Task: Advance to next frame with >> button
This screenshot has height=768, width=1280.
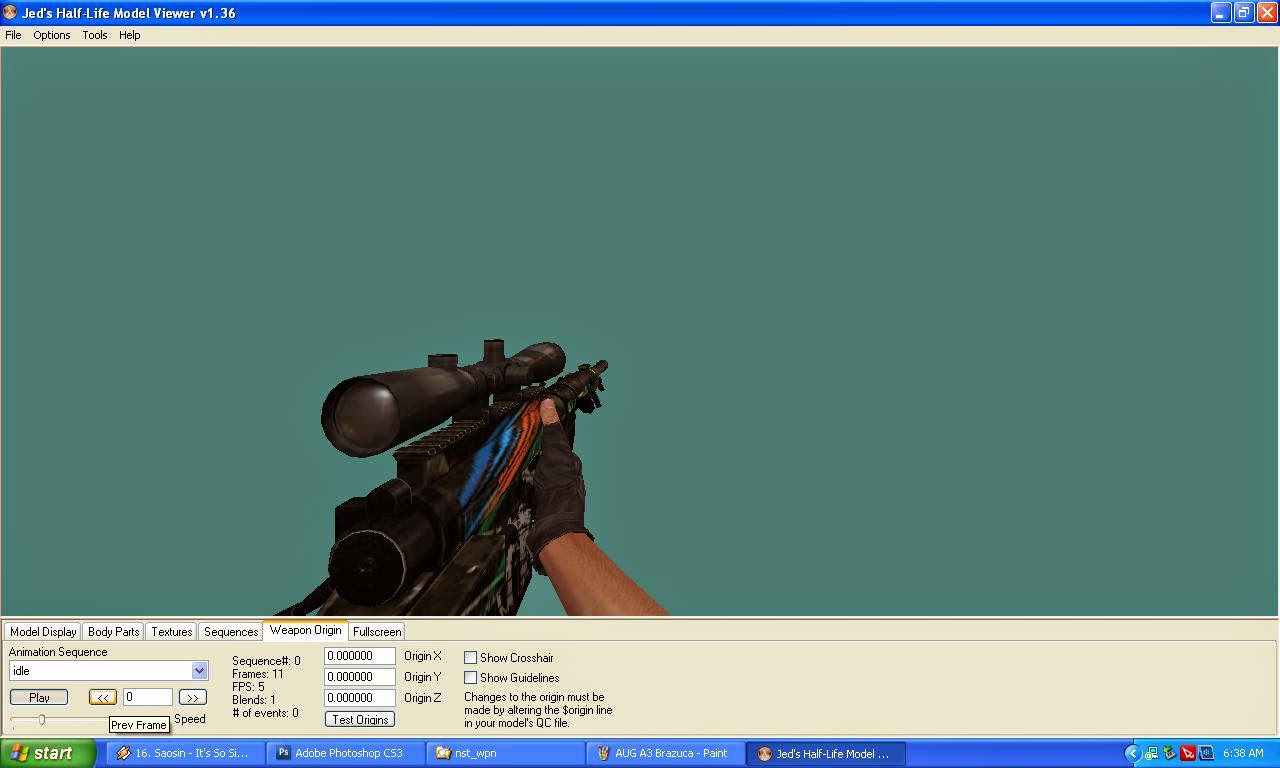Action: tap(192, 698)
